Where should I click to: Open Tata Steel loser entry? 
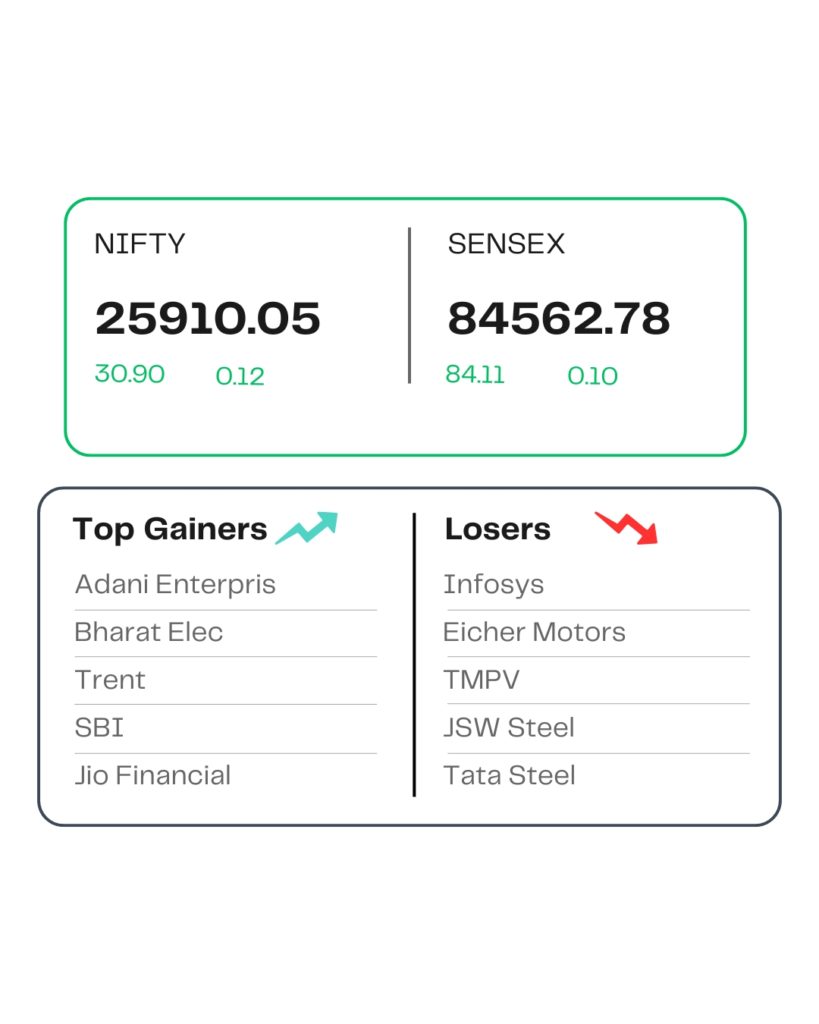point(510,775)
